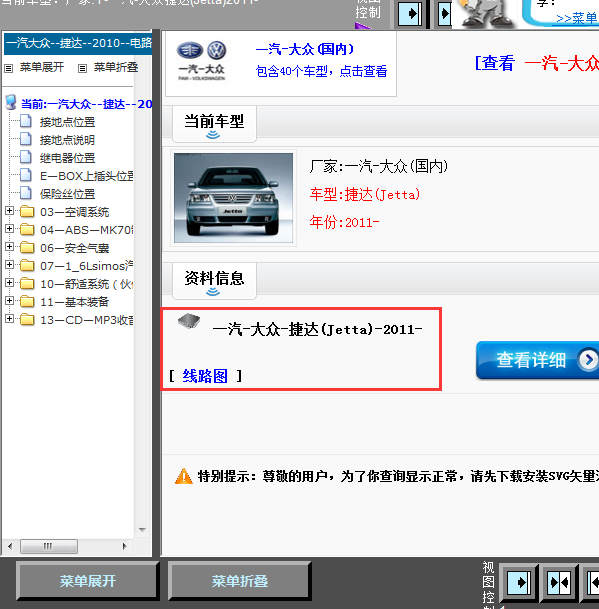Click the sidebar horizontal scrollbar left arrow

point(10,546)
